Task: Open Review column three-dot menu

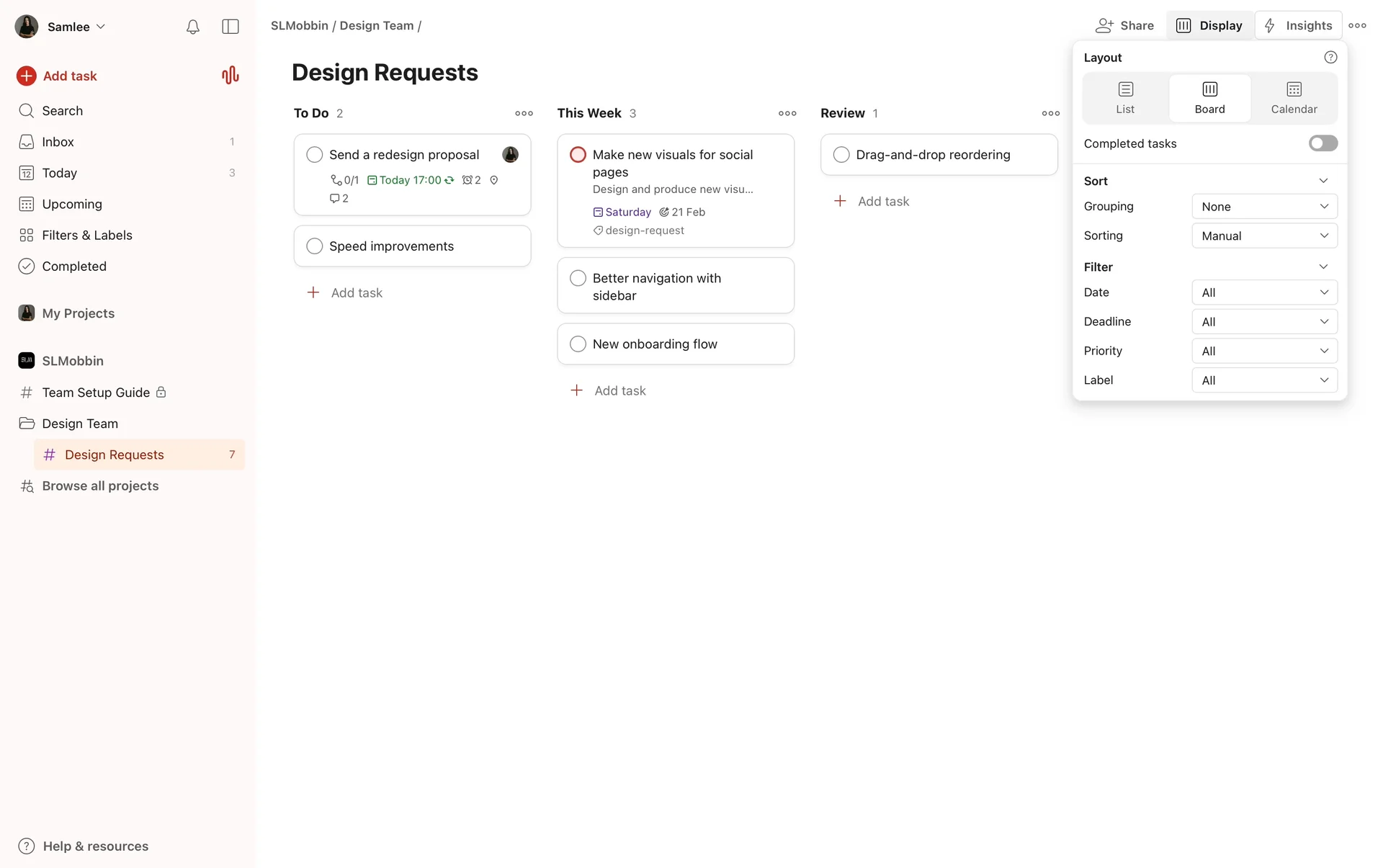Action: [x=1050, y=113]
